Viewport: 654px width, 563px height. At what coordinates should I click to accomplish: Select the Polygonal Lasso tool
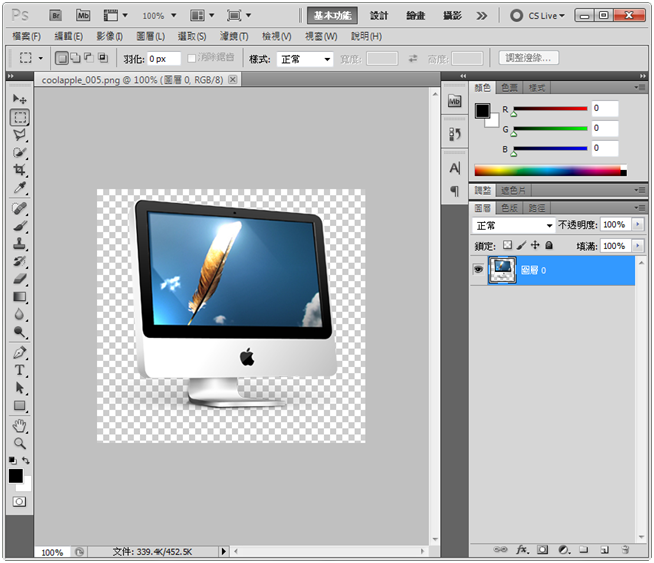pos(19,135)
